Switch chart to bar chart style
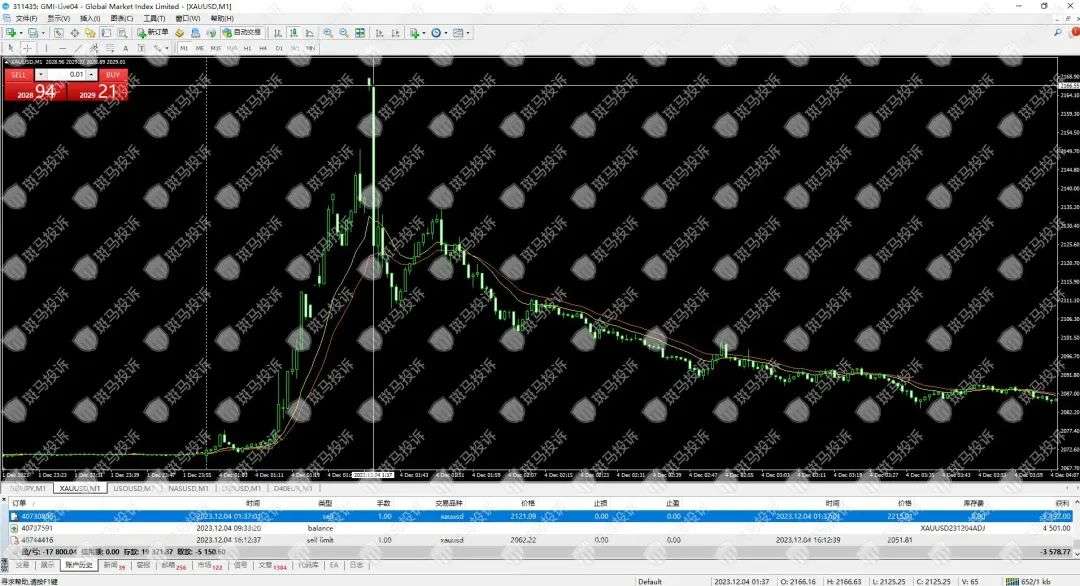The width and height of the screenshot is (1080, 586). 278,32
